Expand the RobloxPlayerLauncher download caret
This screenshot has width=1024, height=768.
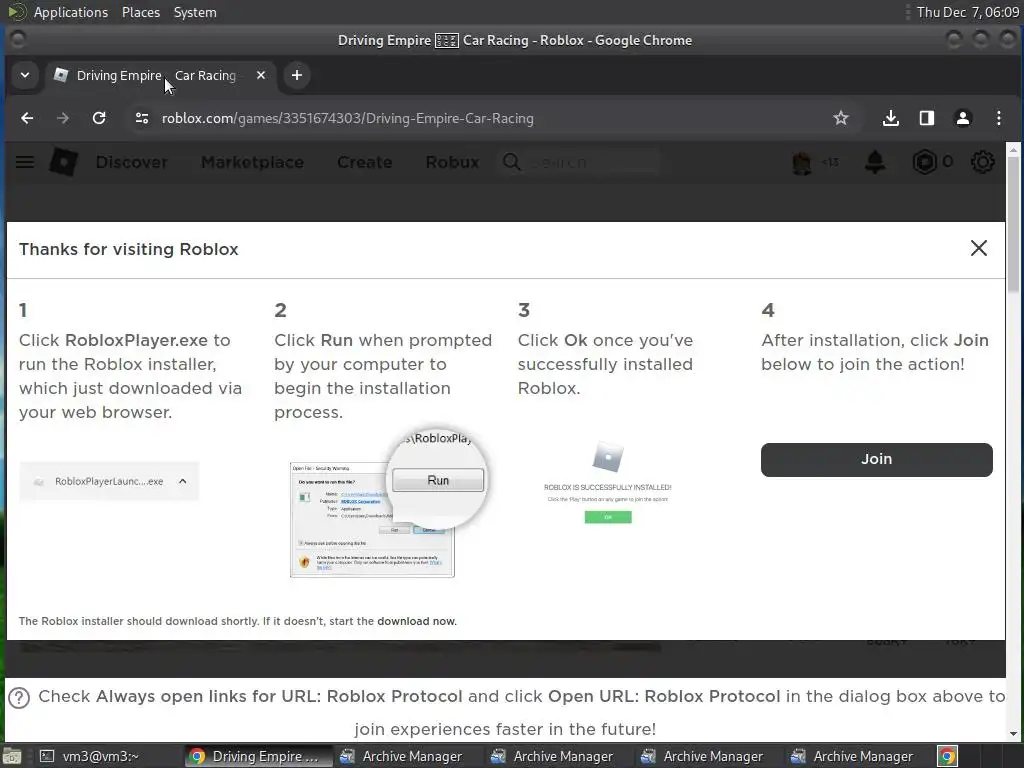coord(183,481)
